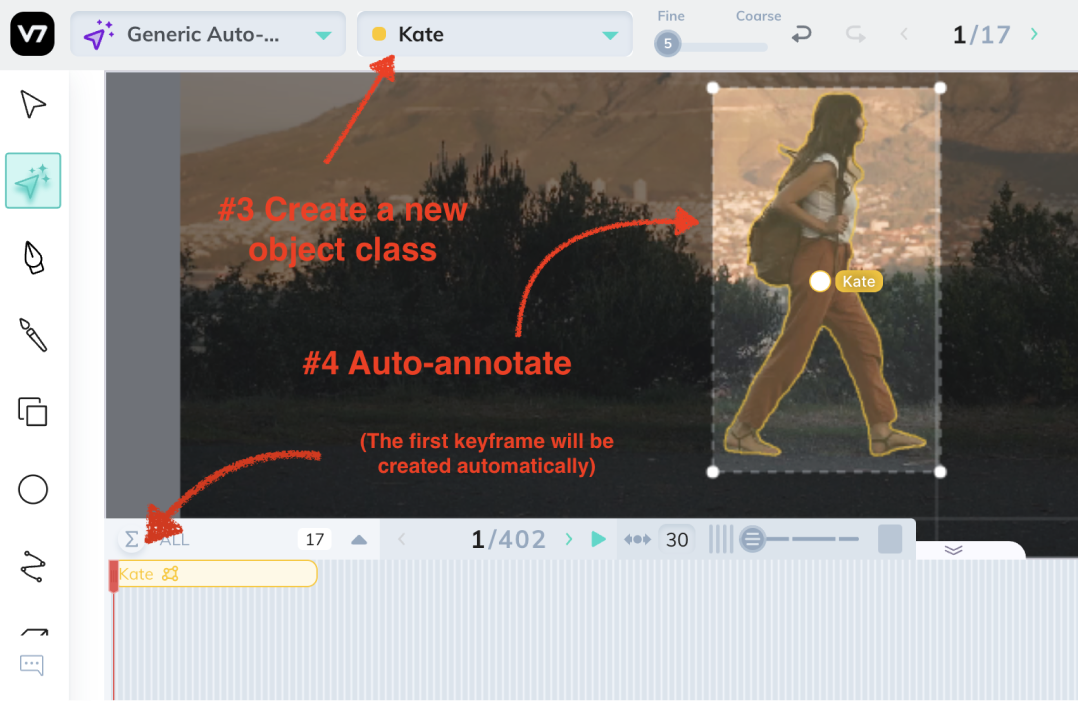Screen dimensions: 1078x701
Task: Choose the Brush tool
Action: point(33,335)
